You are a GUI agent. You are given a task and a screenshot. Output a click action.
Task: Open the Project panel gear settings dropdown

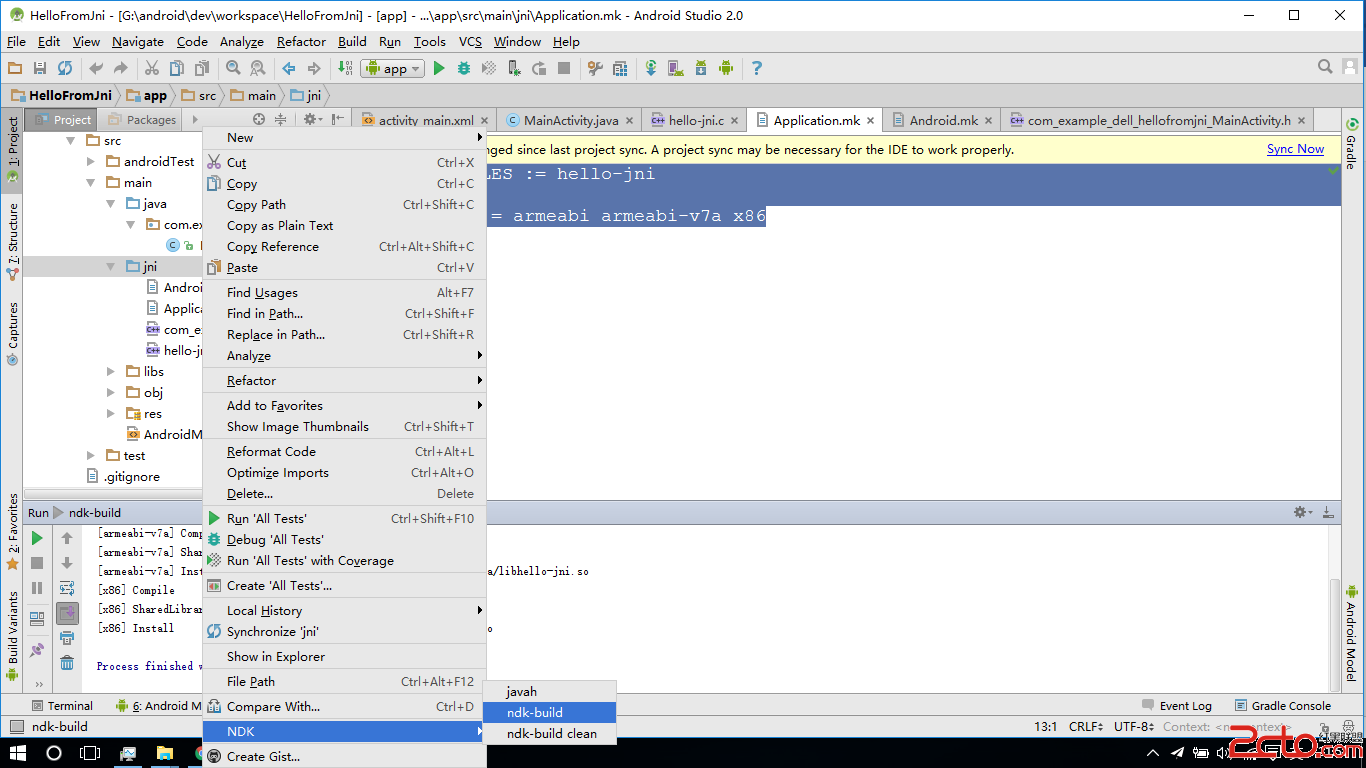pyautogui.click(x=312, y=119)
